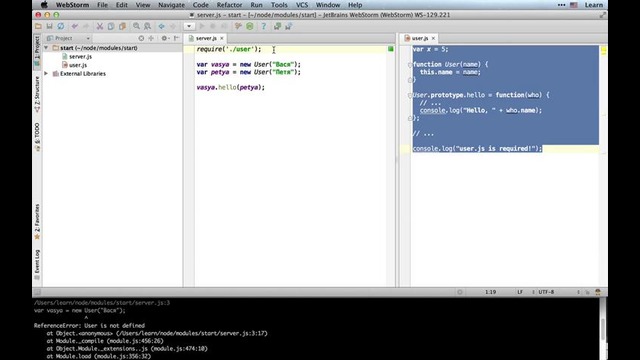The height and width of the screenshot is (360, 640).
Task: Click the Save All floppy disk icon
Action: [x=49, y=26]
